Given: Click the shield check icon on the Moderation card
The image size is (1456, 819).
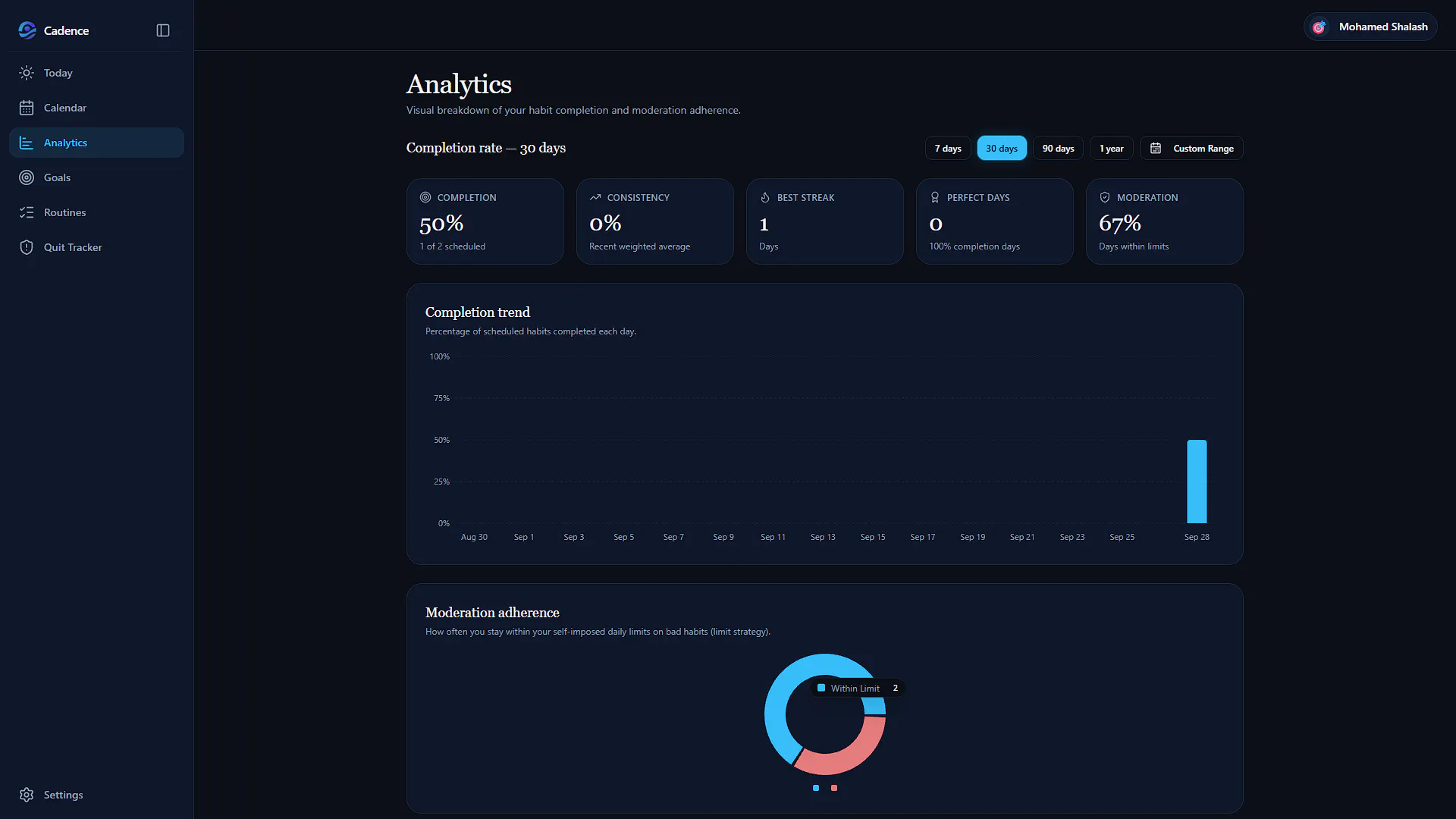Looking at the screenshot, I should coord(1105,197).
